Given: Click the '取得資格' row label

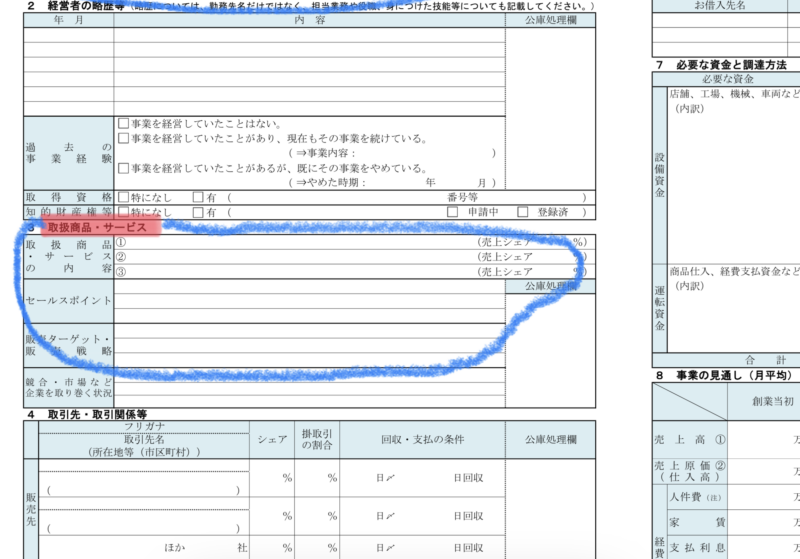Looking at the screenshot, I should (x=68, y=197).
